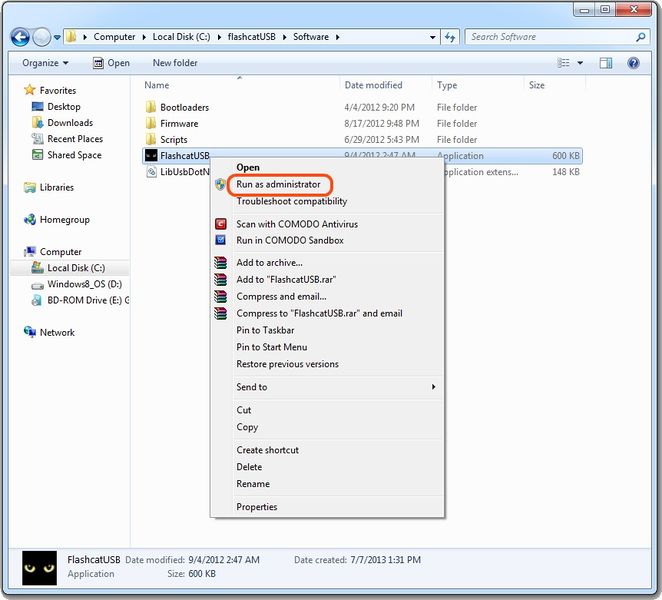Toggle the preview pane icon

point(607,62)
